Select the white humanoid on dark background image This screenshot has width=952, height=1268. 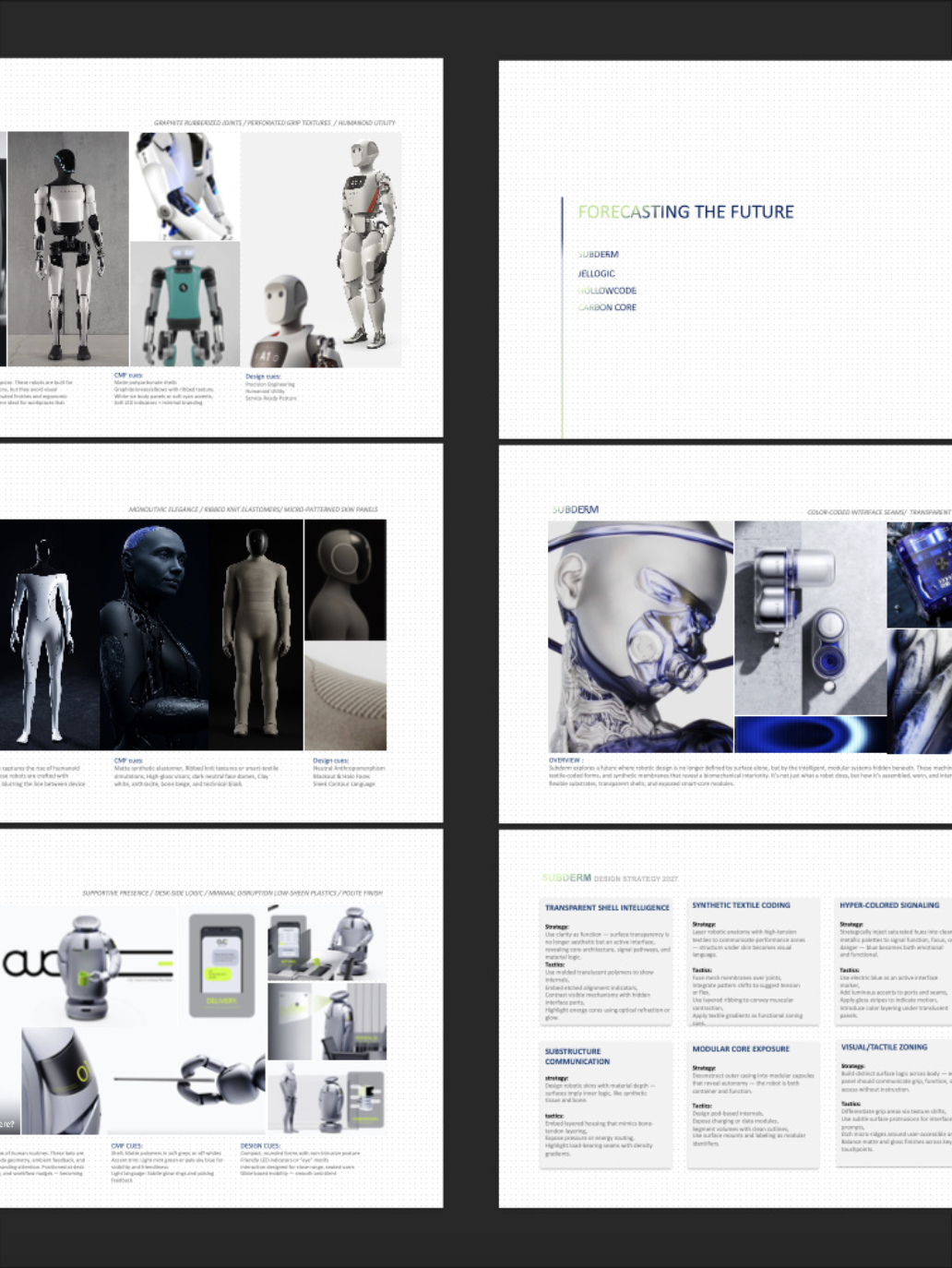(49, 635)
